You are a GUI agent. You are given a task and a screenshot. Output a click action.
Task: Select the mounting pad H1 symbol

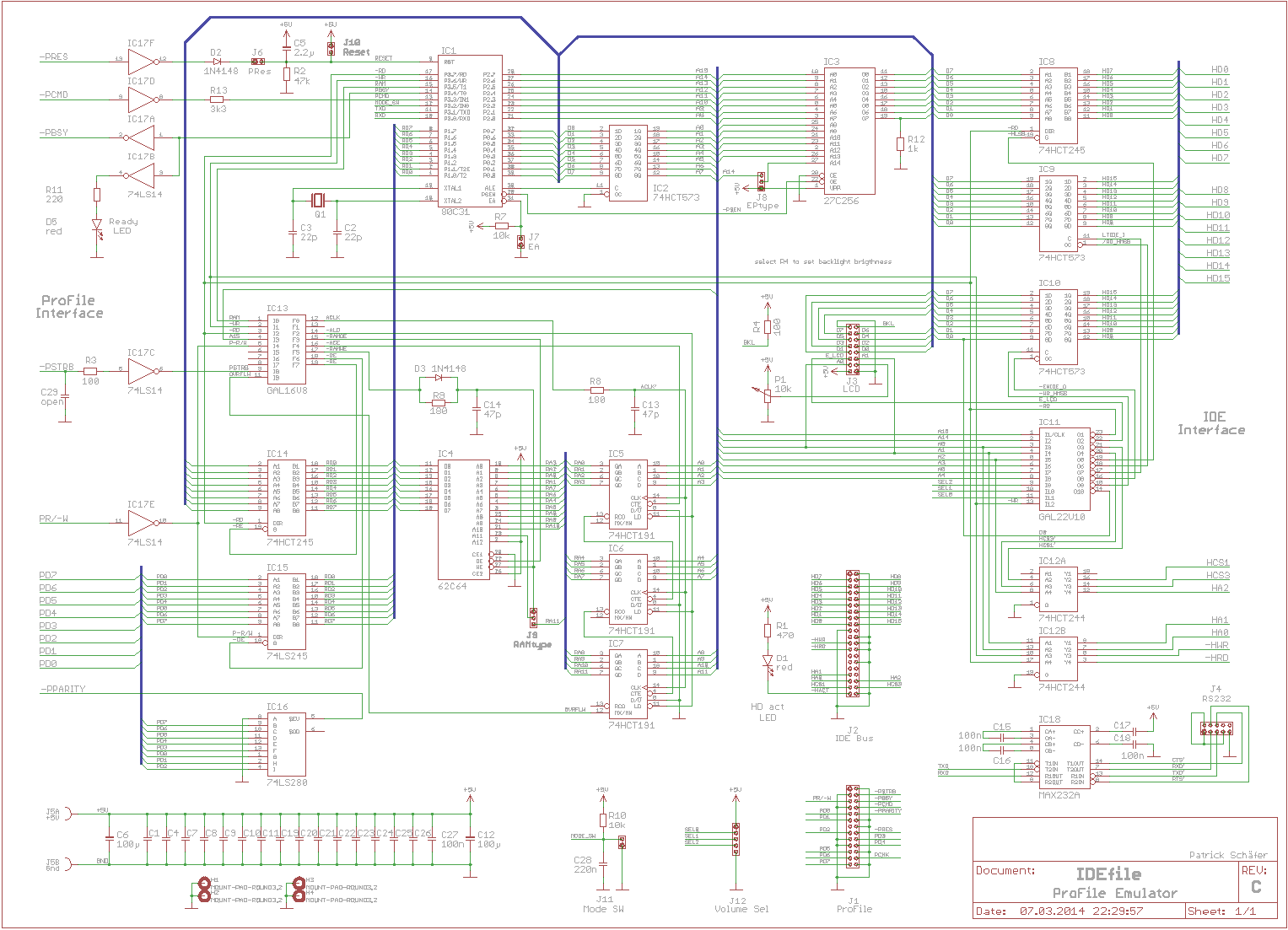(204, 884)
